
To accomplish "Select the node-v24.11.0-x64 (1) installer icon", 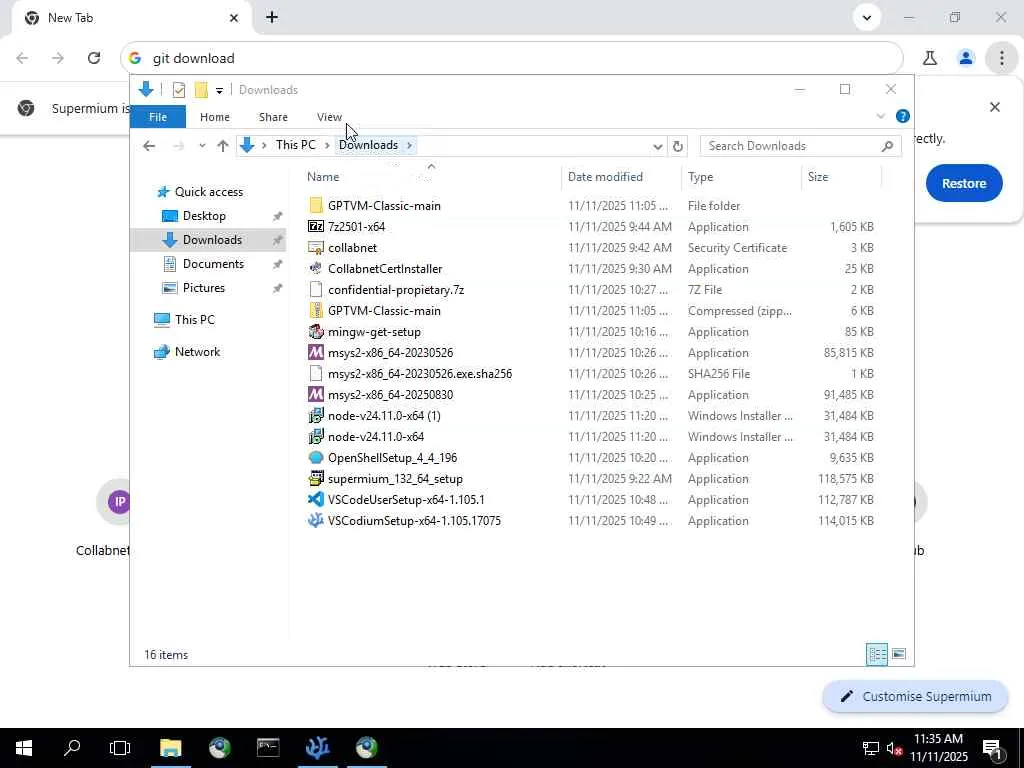I will (315, 415).
